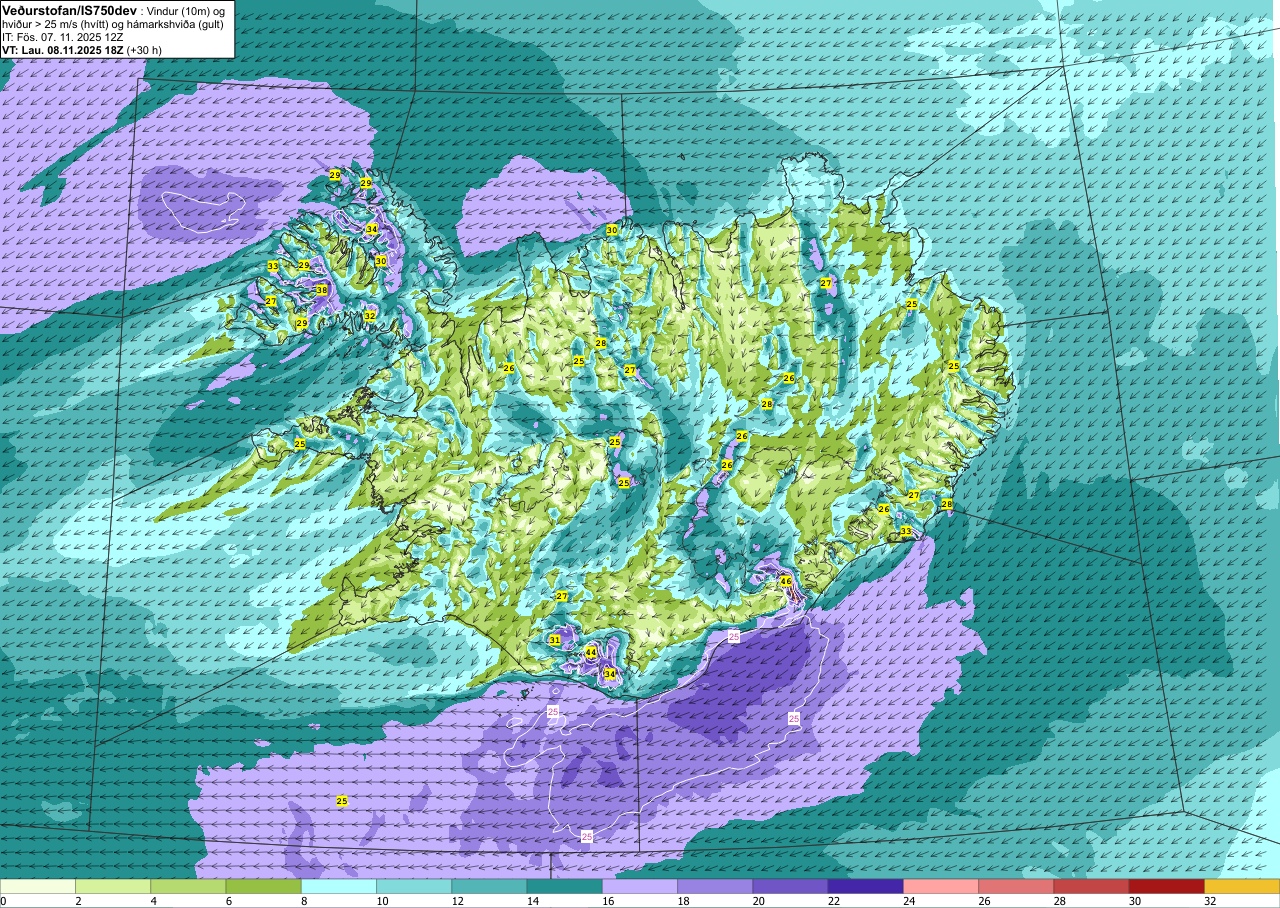Screen dimensions: 1280x908
Task: Click the legend tick label 20
Action: pyautogui.click(x=758, y=901)
